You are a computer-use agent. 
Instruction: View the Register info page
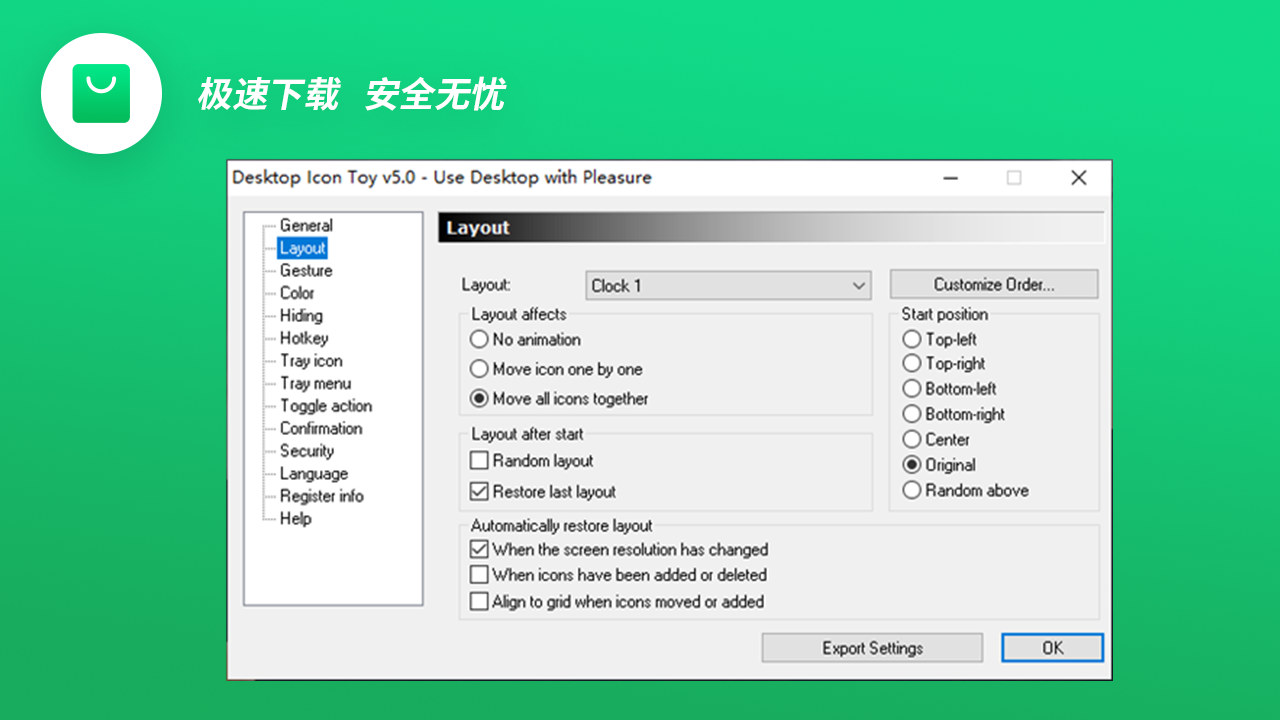coord(321,496)
